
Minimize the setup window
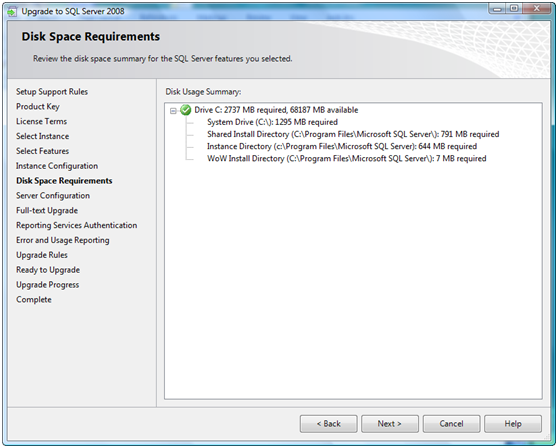click(x=498, y=9)
